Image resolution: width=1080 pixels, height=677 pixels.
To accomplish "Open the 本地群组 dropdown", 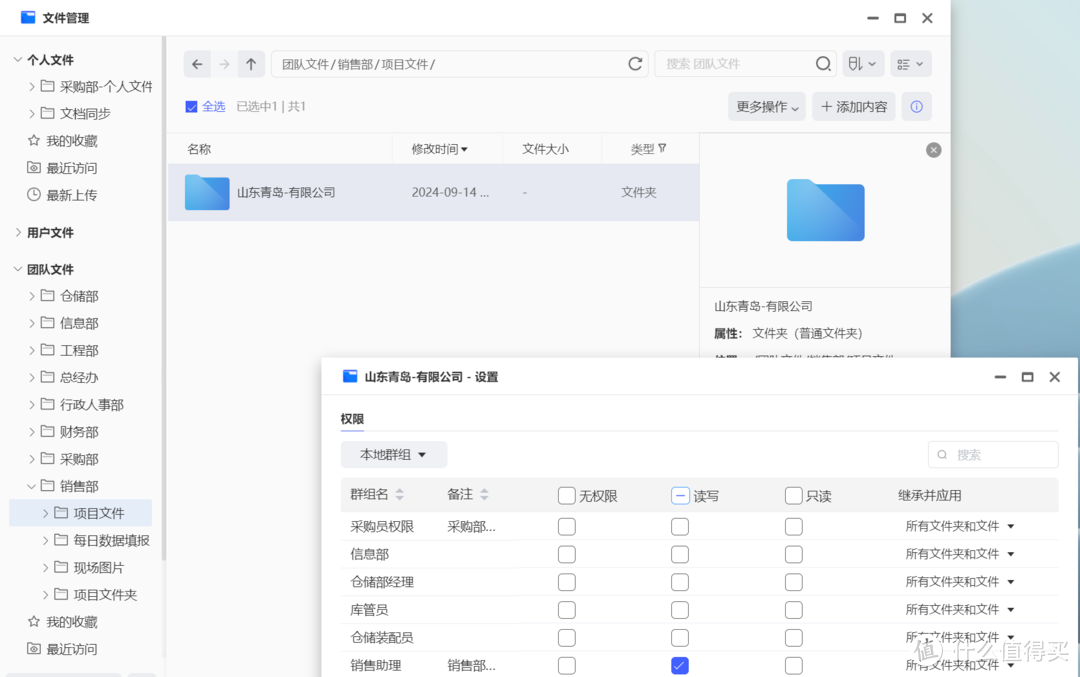I will coord(393,455).
